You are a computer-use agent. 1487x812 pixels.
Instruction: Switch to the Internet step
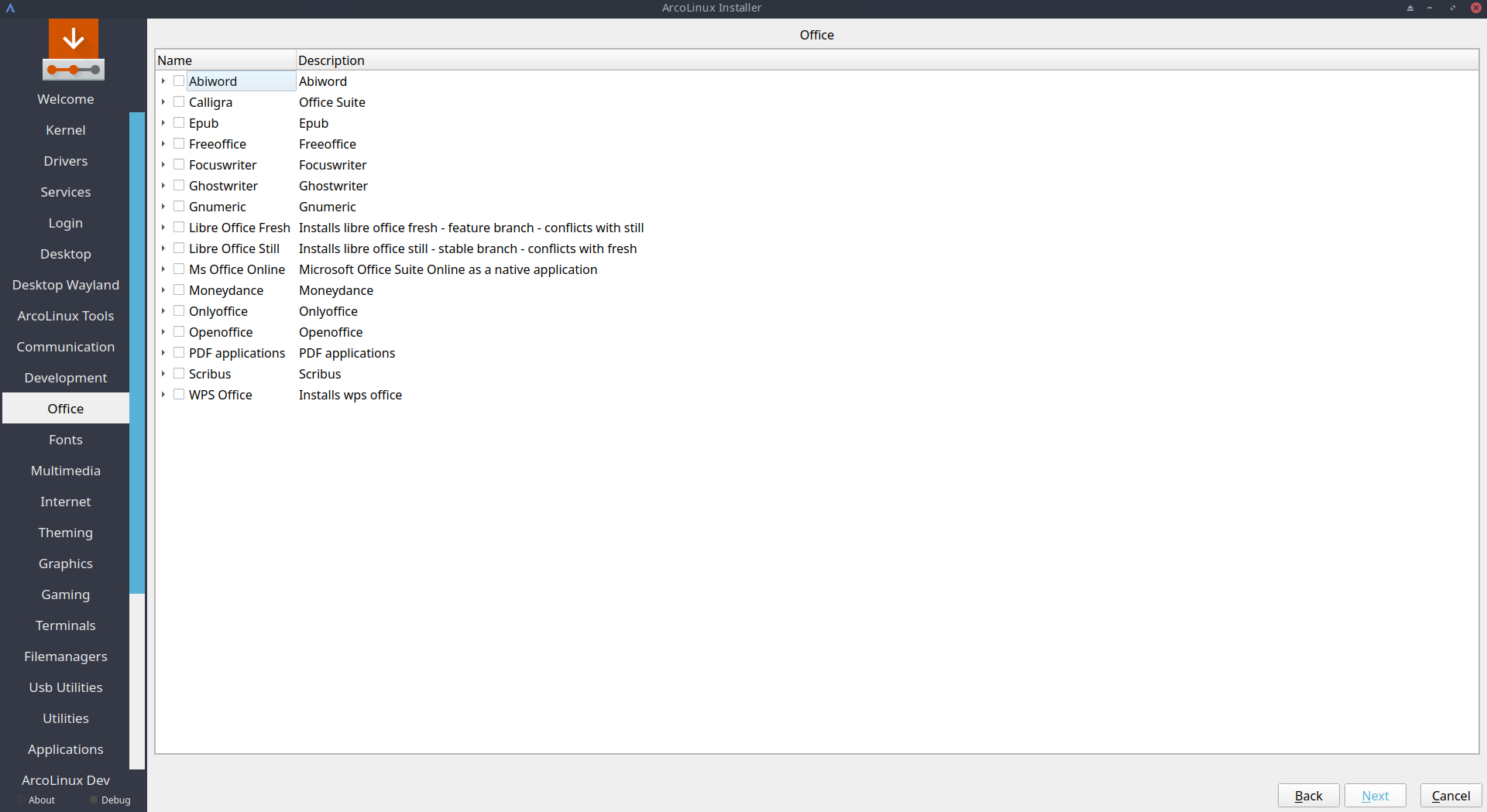pos(66,502)
